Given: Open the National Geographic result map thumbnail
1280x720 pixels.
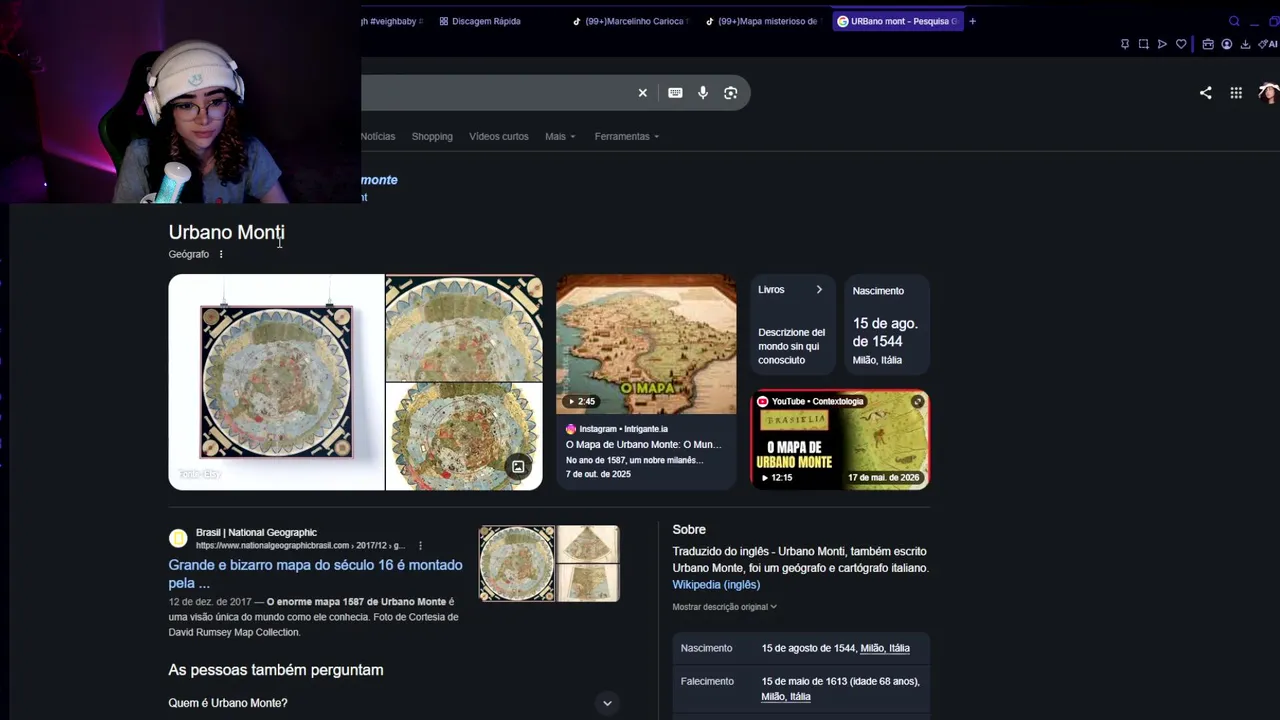Looking at the screenshot, I should [x=549, y=564].
